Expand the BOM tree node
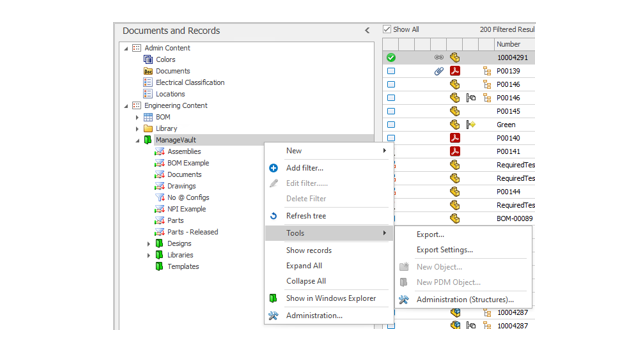Viewport: 640px width, 360px height. (137, 117)
